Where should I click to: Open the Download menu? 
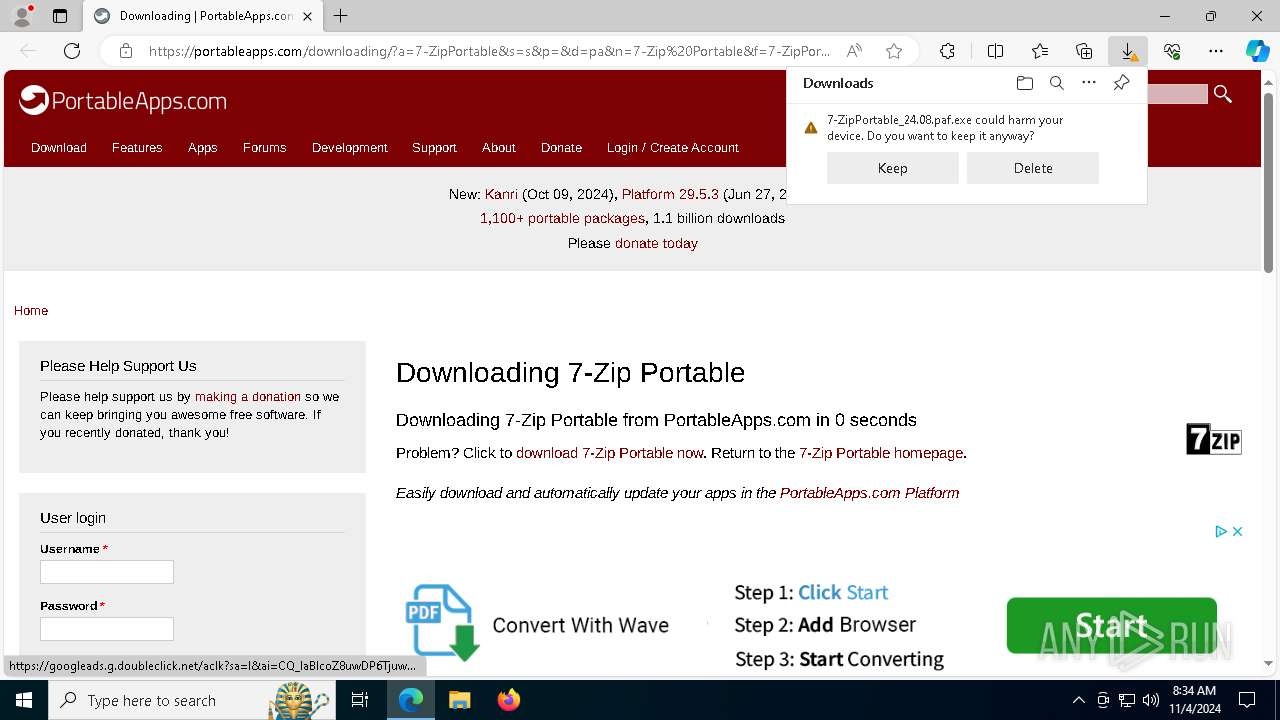pos(59,147)
